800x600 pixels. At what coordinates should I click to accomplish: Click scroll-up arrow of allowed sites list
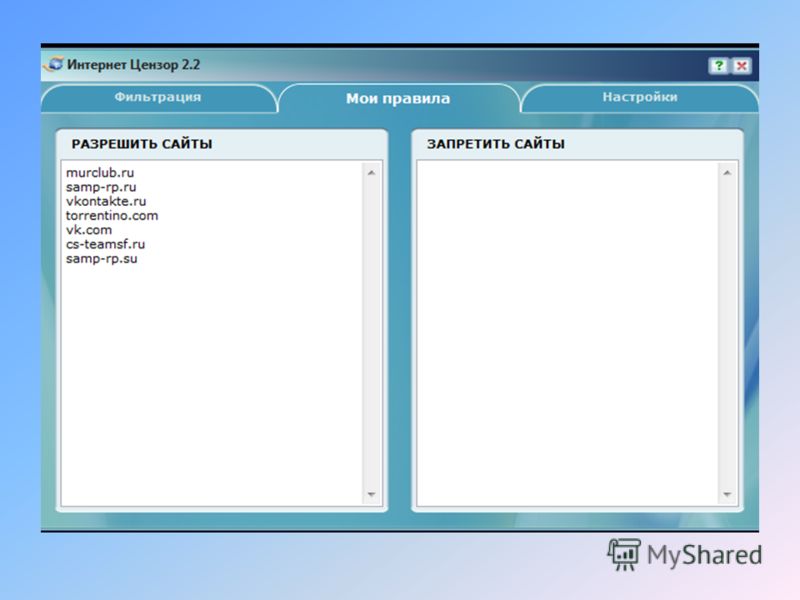(371, 173)
